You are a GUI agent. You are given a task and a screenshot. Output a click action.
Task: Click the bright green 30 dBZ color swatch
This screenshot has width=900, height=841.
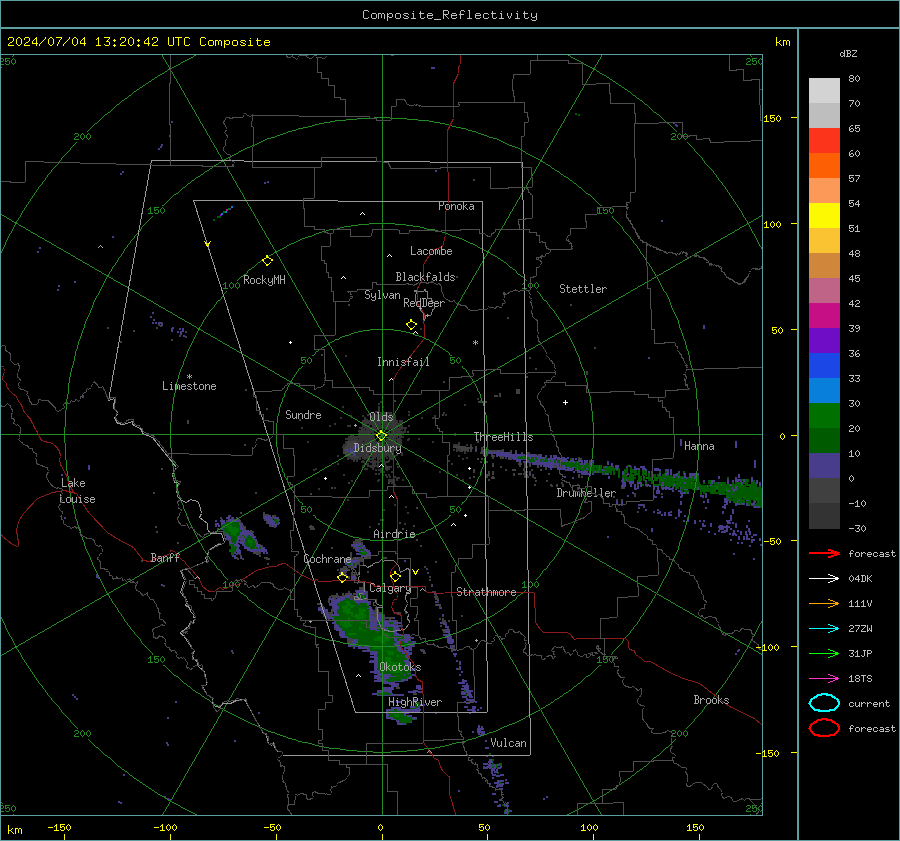pos(824,415)
